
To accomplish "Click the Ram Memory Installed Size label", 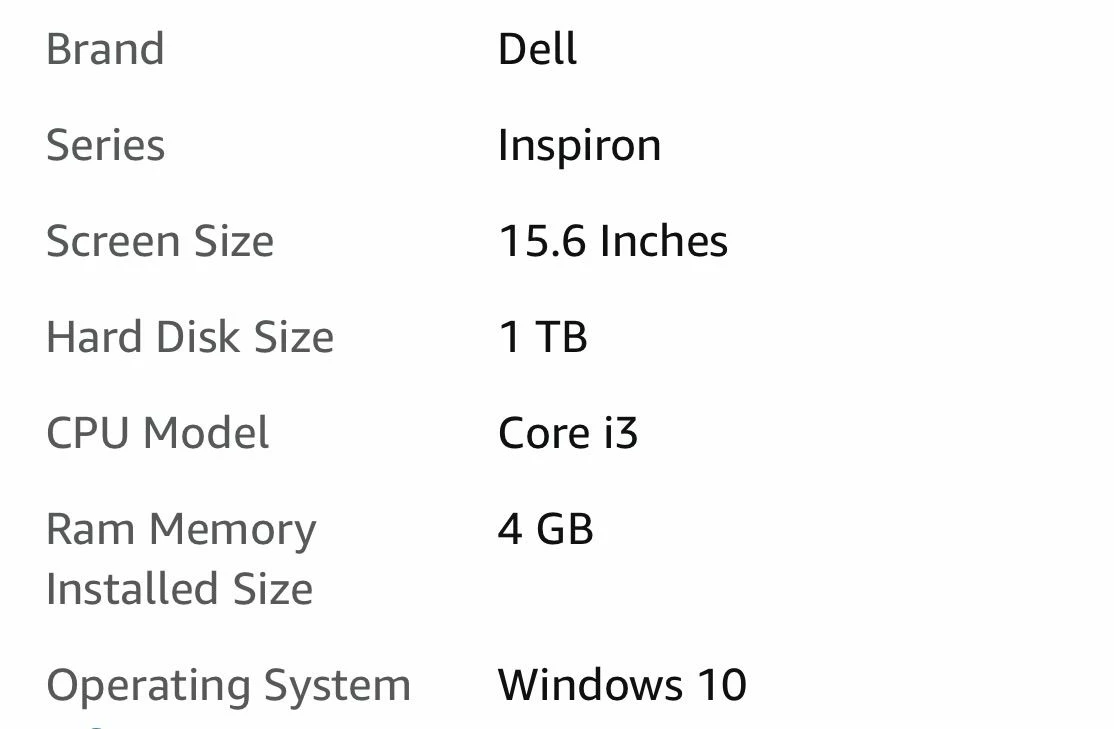I will pos(180,558).
